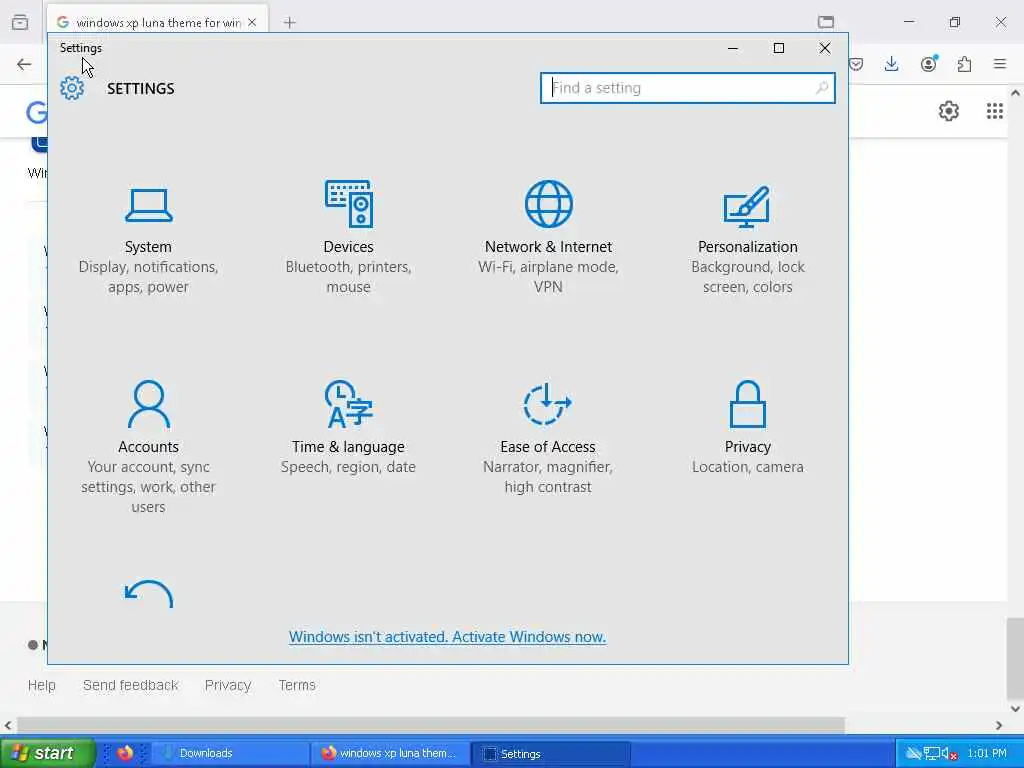Open the Privacy padlock icon
The height and width of the screenshot is (768, 1024).
pyautogui.click(x=747, y=404)
